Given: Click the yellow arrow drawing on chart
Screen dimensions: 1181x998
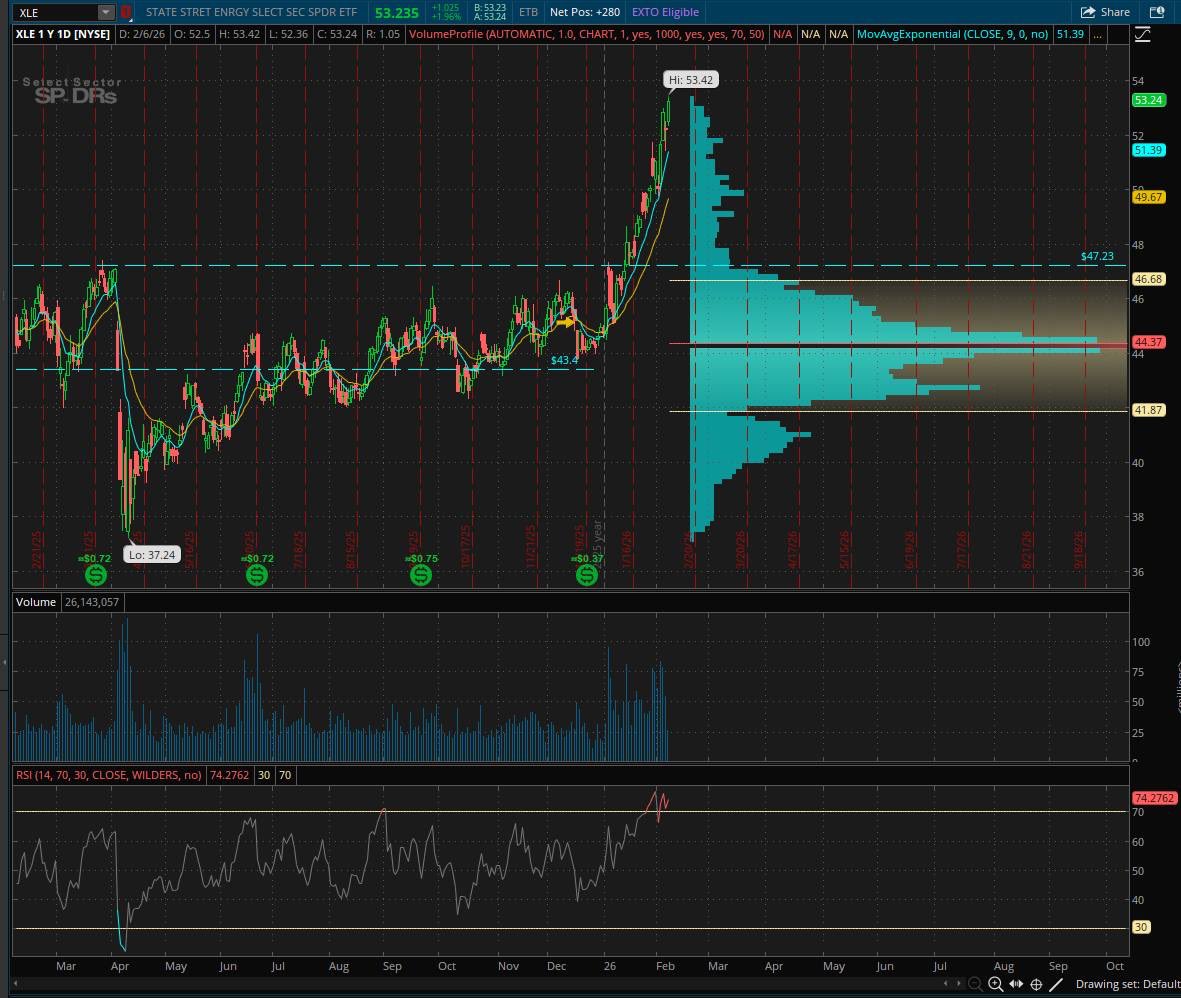Looking at the screenshot, I should click(565, 322).
